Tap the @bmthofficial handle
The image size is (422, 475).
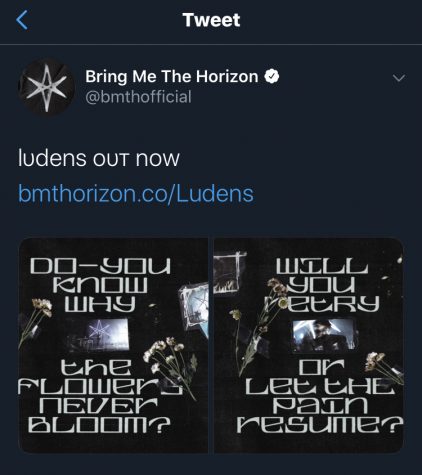[x=138, y=97]
